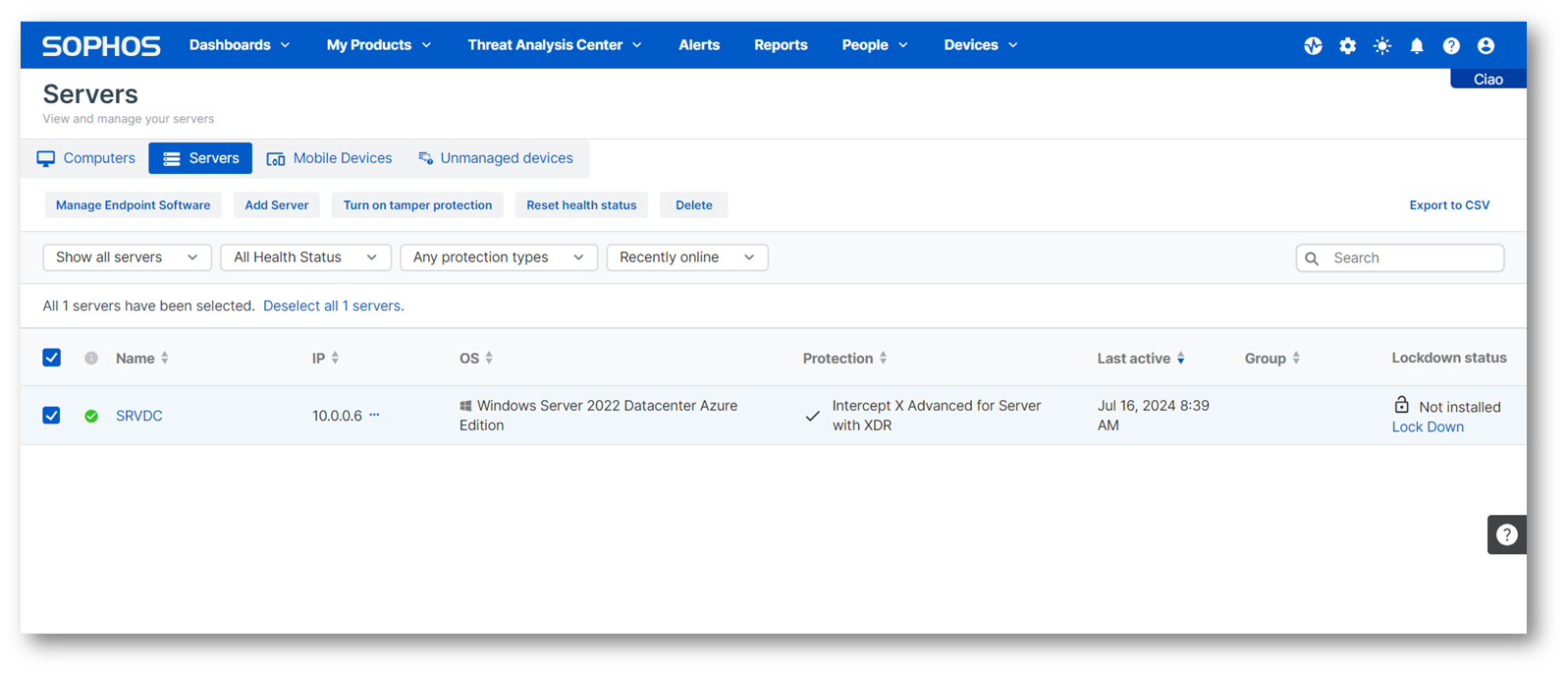Click Deselect all 1 servers link
Image resolution: width=1568 pixels, height=675 pixels.
pyautogui.click(x=334, y=307)
